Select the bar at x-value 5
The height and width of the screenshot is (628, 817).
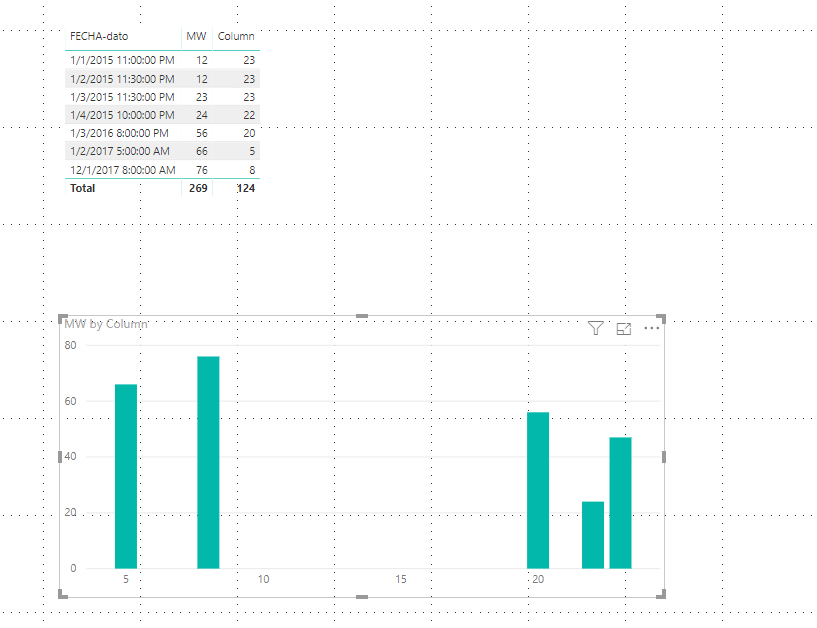(x=126, y=476)
